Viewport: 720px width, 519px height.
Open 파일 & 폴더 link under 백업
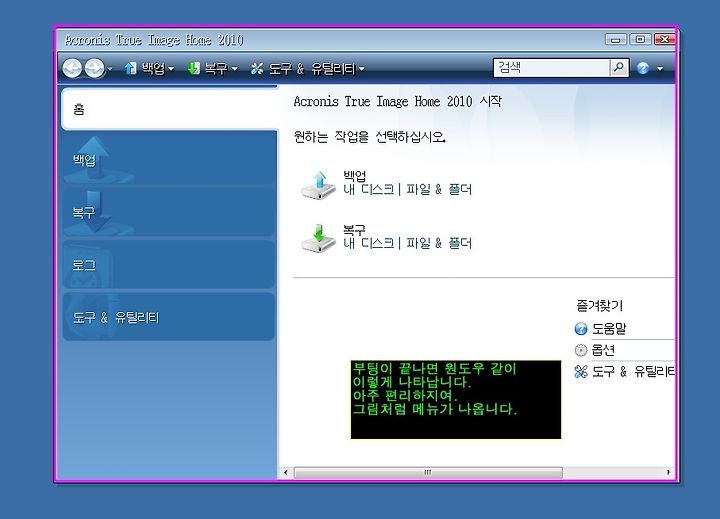(439, 189)
